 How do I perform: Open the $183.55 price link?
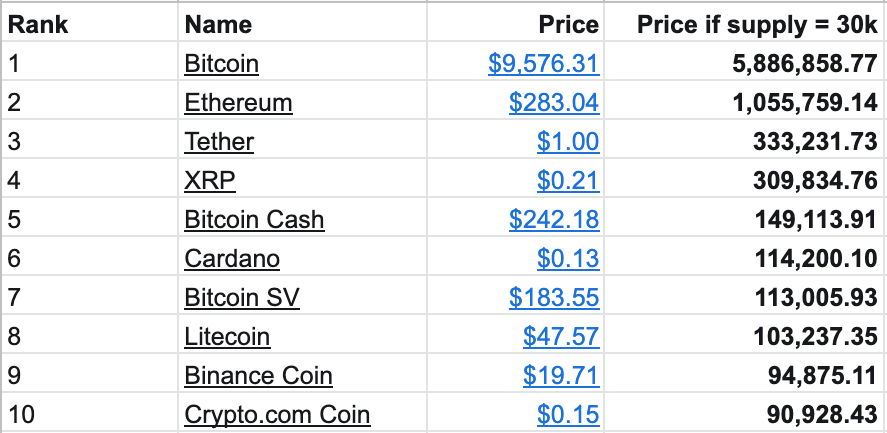click(554, 298)
